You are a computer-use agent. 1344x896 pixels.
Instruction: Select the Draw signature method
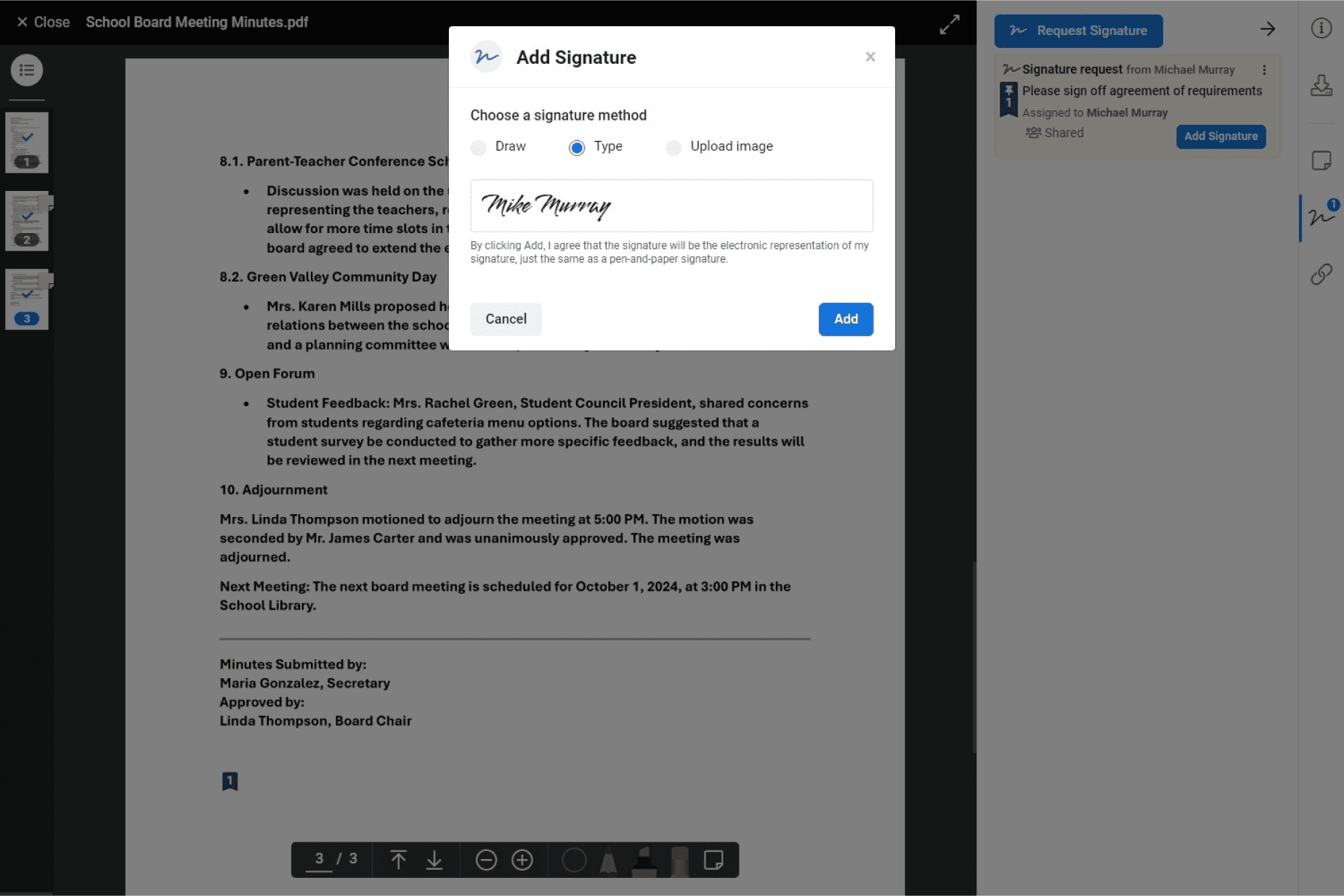tap(479, 147)
